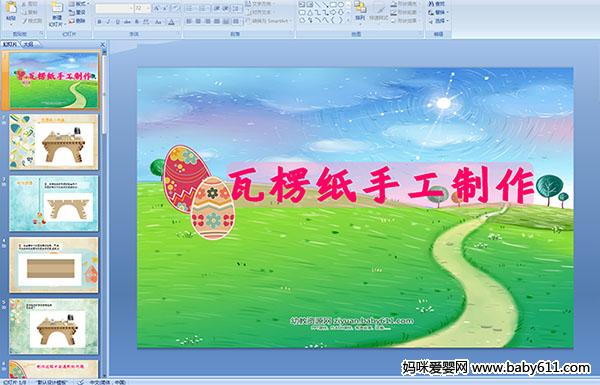
Task: Click the font color A icon
Action: click(x=171, y=22)
